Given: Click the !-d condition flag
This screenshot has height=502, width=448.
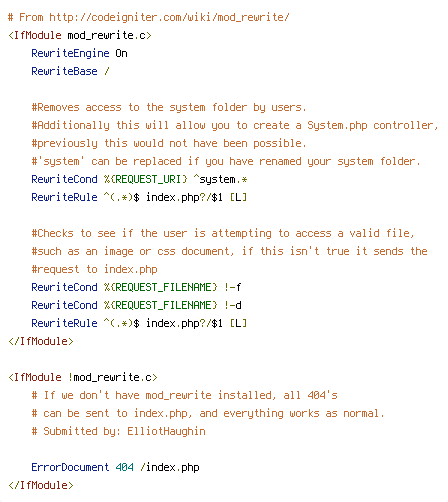Looking at the screenshot, I should coord(233,305).
